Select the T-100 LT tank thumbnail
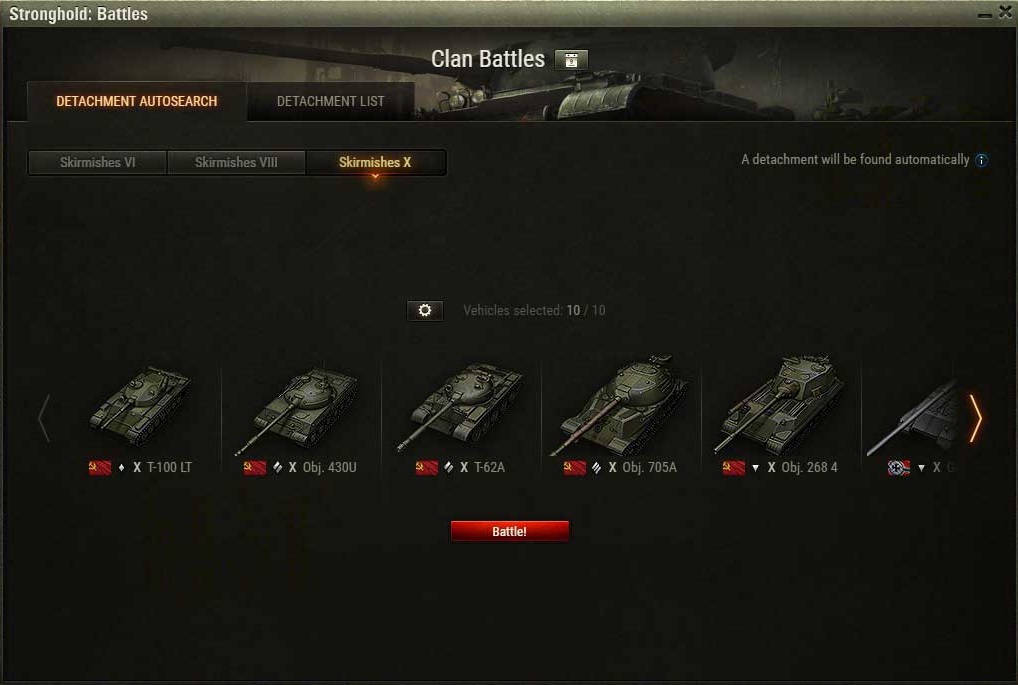The image size is (1018, 685). pos(140,406)
